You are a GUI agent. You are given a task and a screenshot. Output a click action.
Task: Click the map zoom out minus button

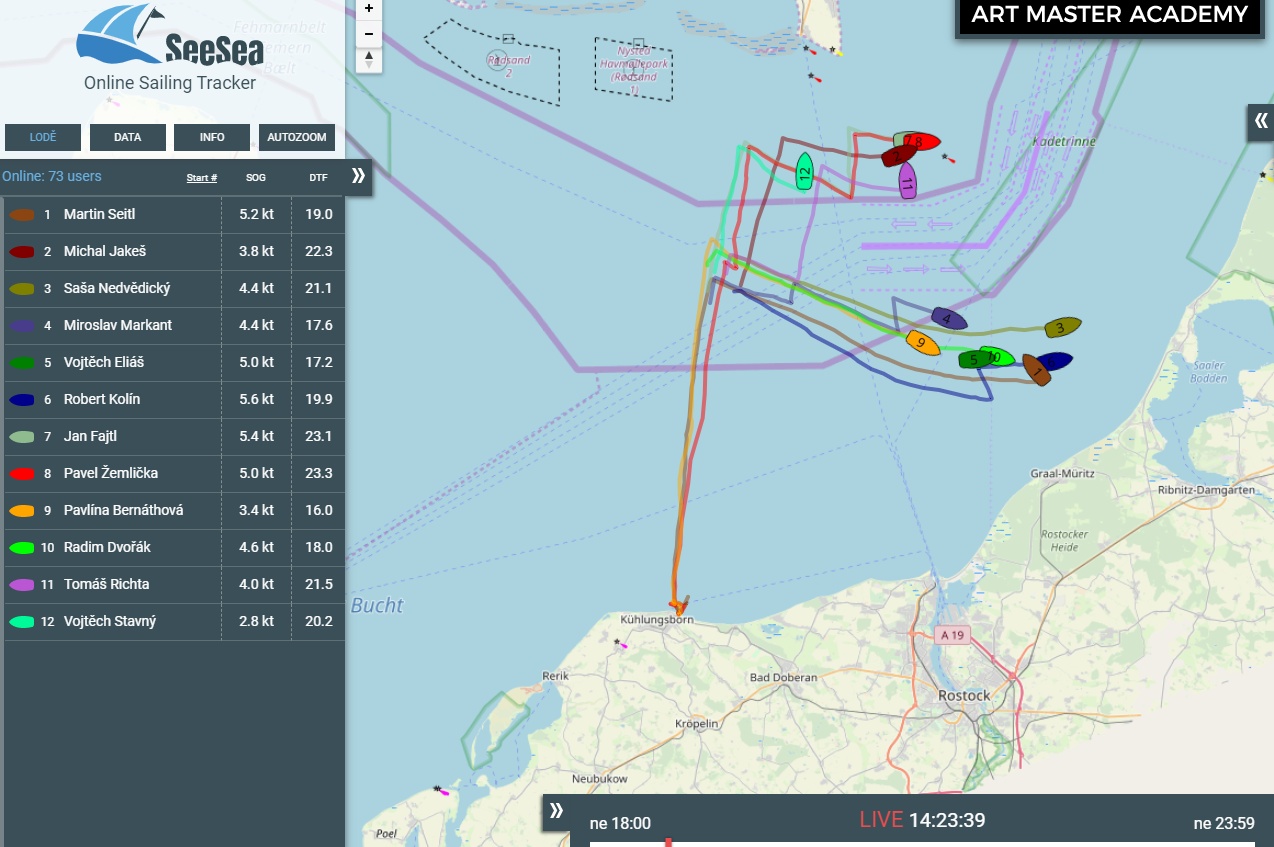click(x=369, y=34)
